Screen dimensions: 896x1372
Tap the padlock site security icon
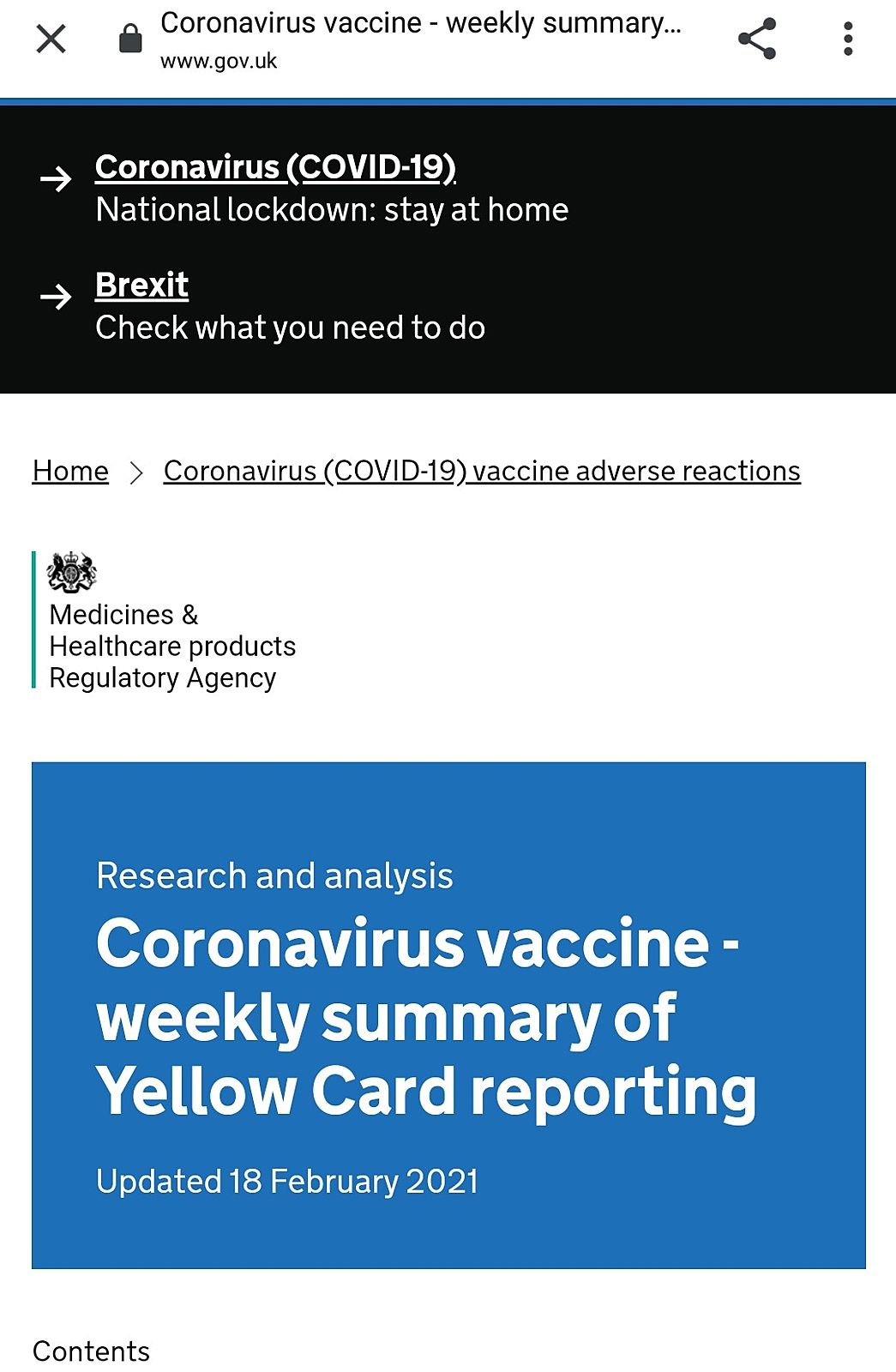click(x=130, y=39)
